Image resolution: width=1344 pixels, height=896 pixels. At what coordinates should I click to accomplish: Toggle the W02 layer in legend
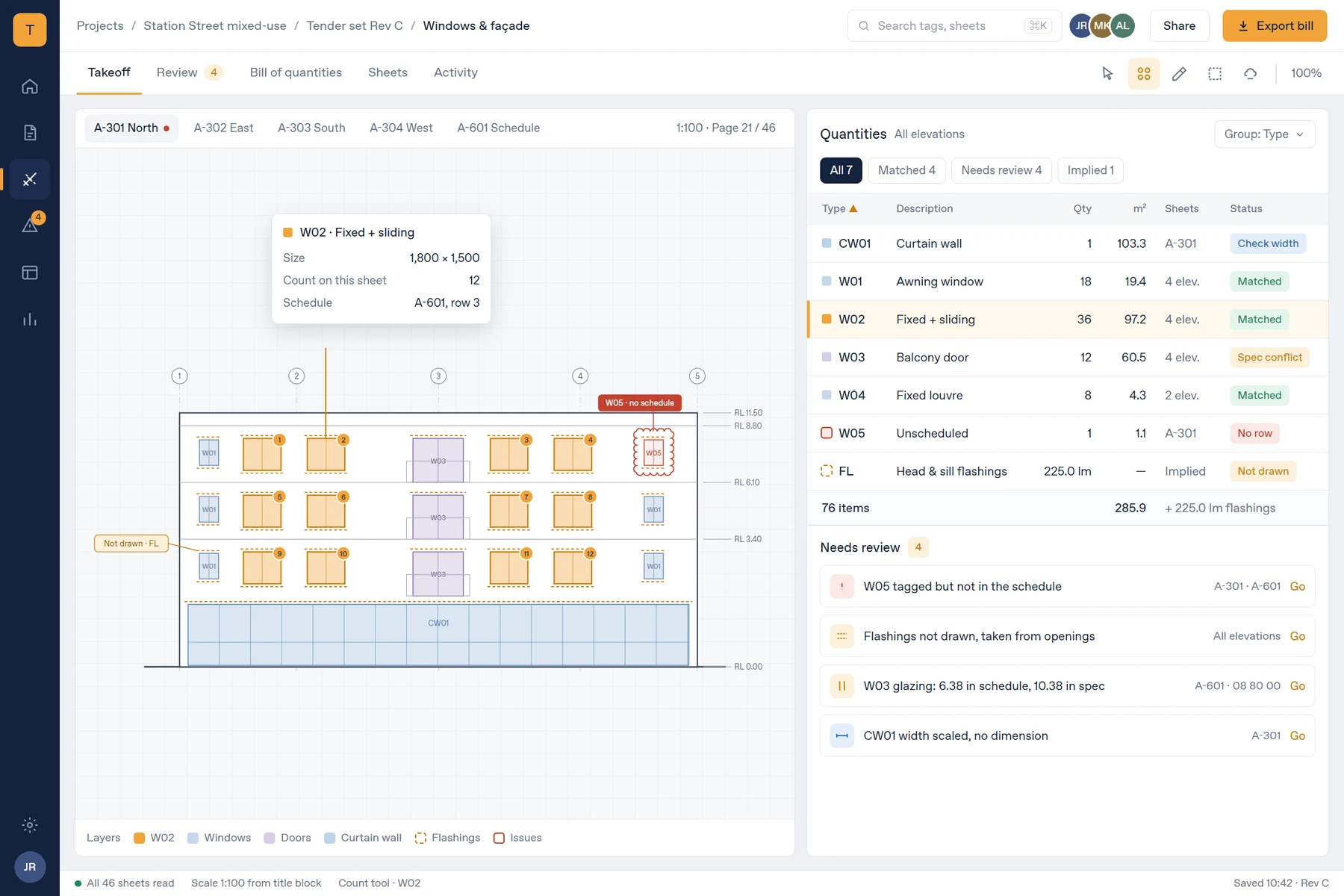point(154,838)
